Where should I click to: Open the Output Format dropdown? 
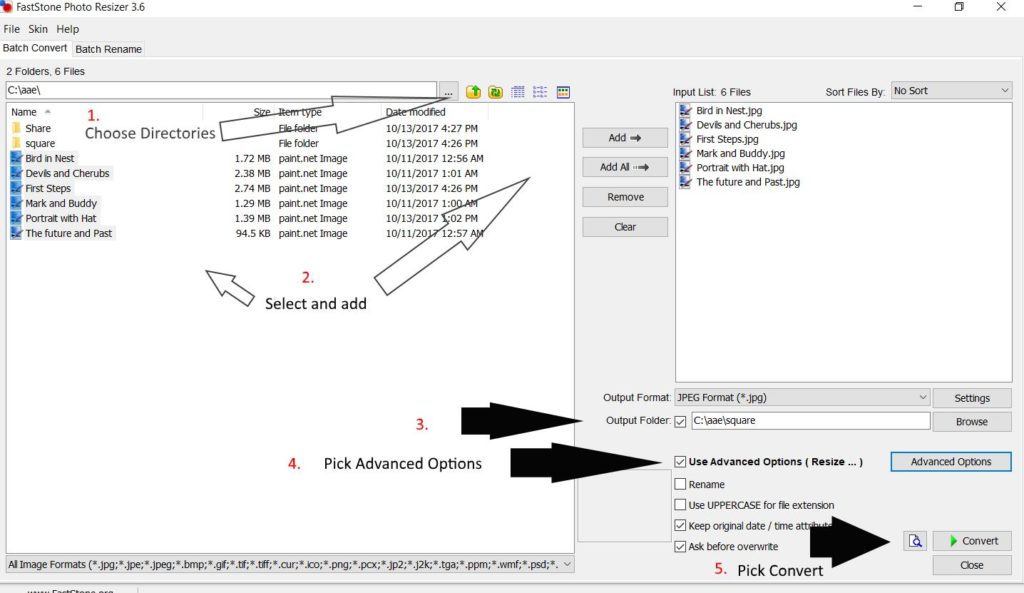pyautogui.click(x=802, y=397)
